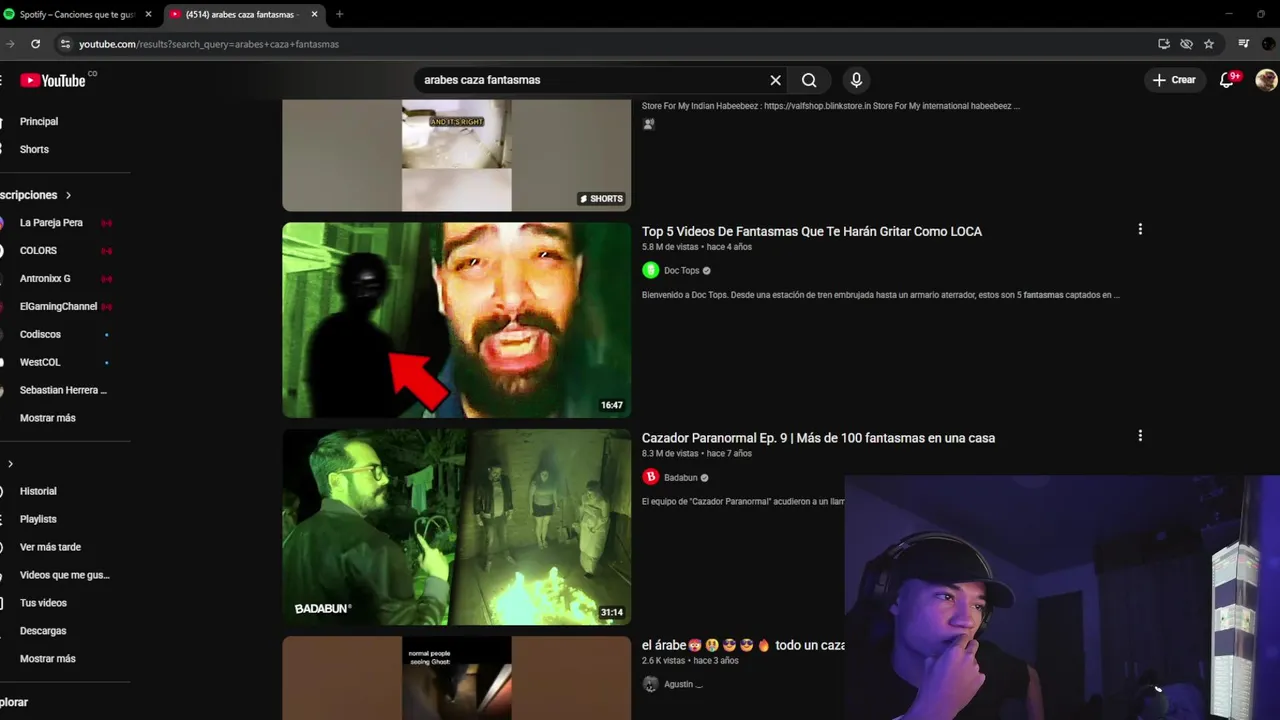
Task: Open the notifications bell
Action: [1227, 80]
